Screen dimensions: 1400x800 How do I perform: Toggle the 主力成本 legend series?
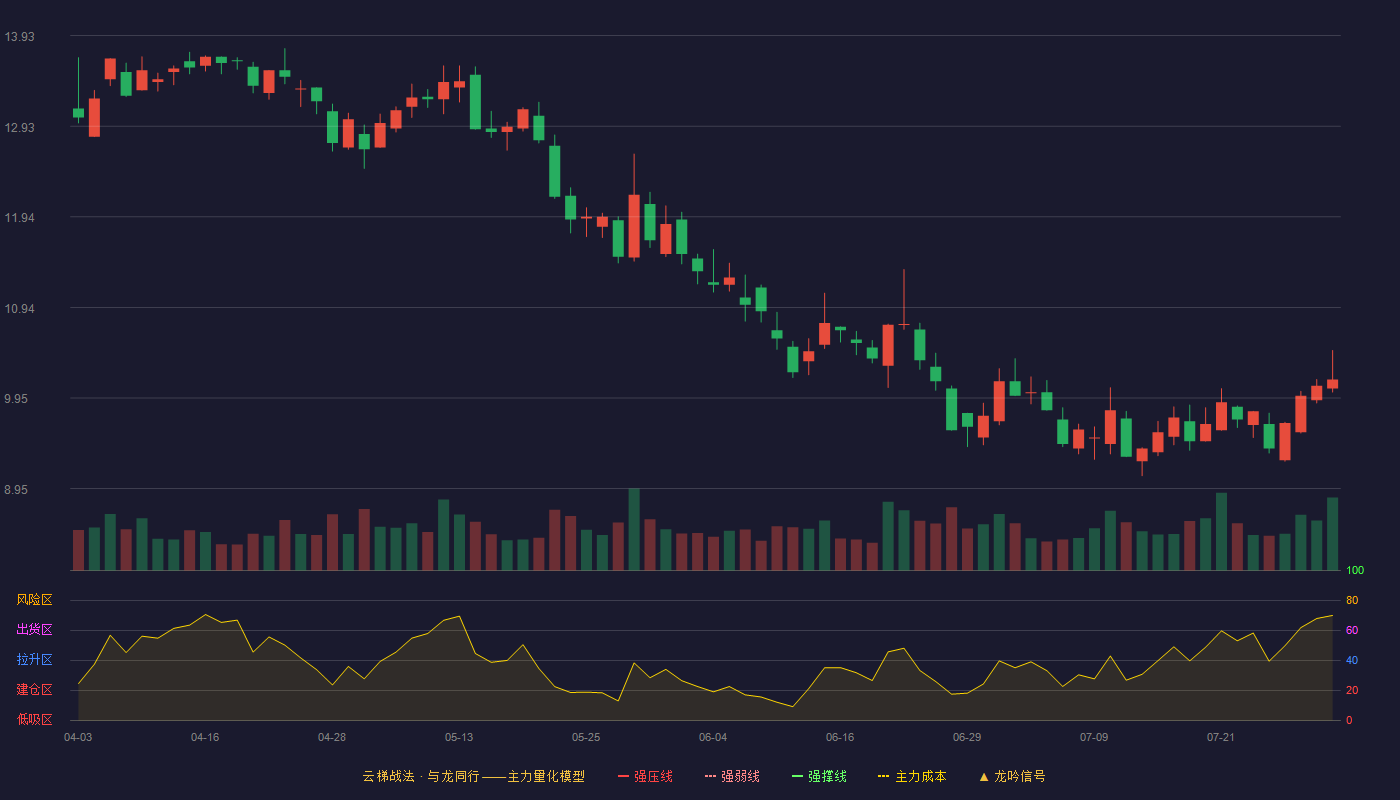pyautogui.click(x=912, y=776)
